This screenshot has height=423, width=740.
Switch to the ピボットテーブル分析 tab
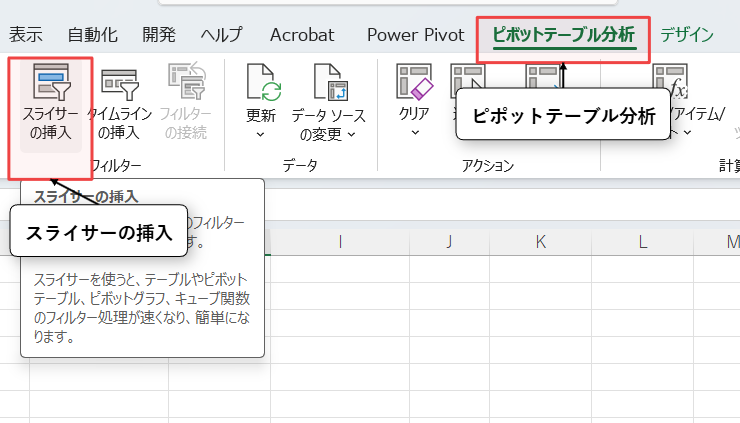[x=563, y=35]
